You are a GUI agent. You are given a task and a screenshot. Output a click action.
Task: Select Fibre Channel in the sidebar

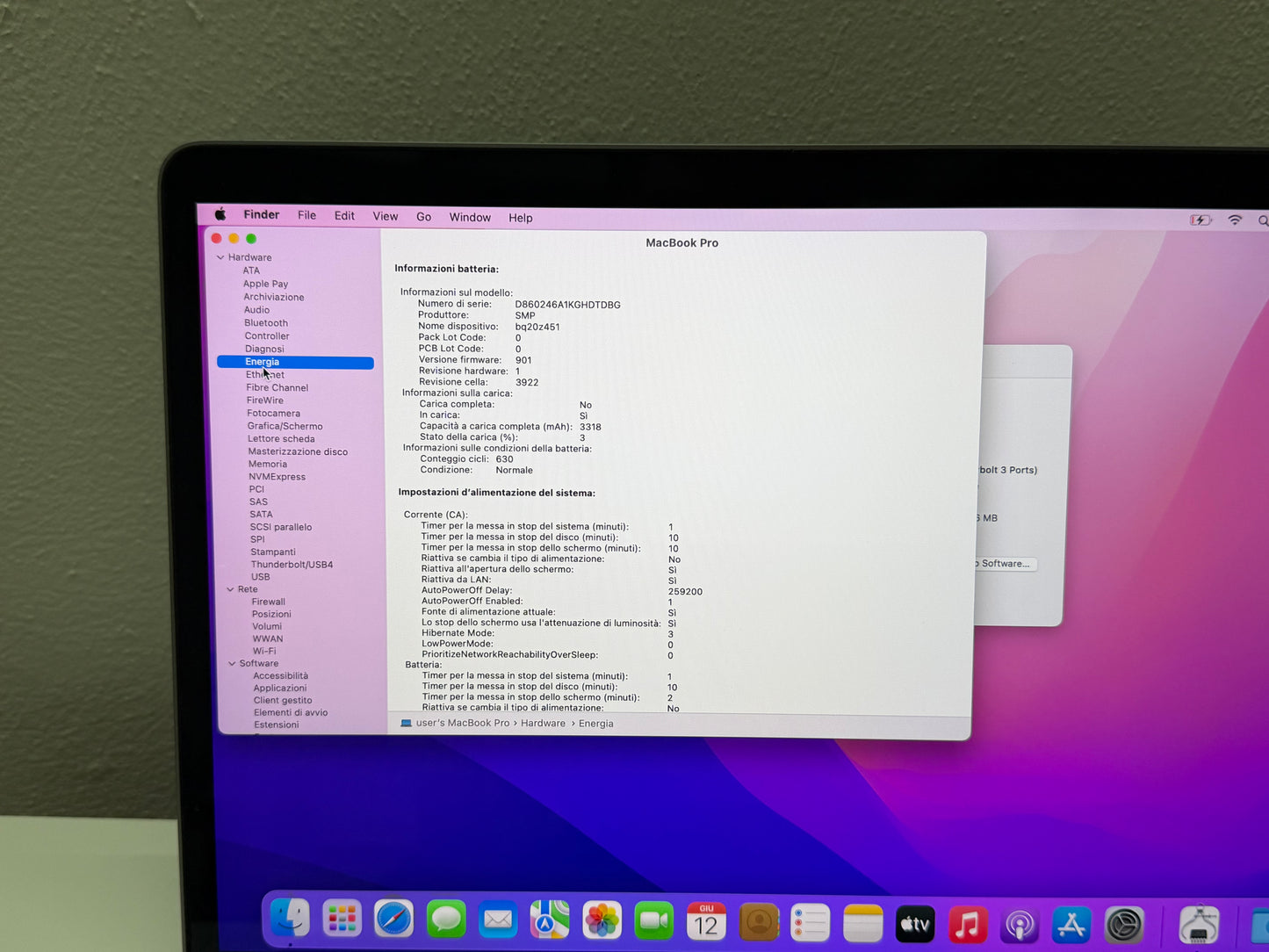[x=277, y=387]
